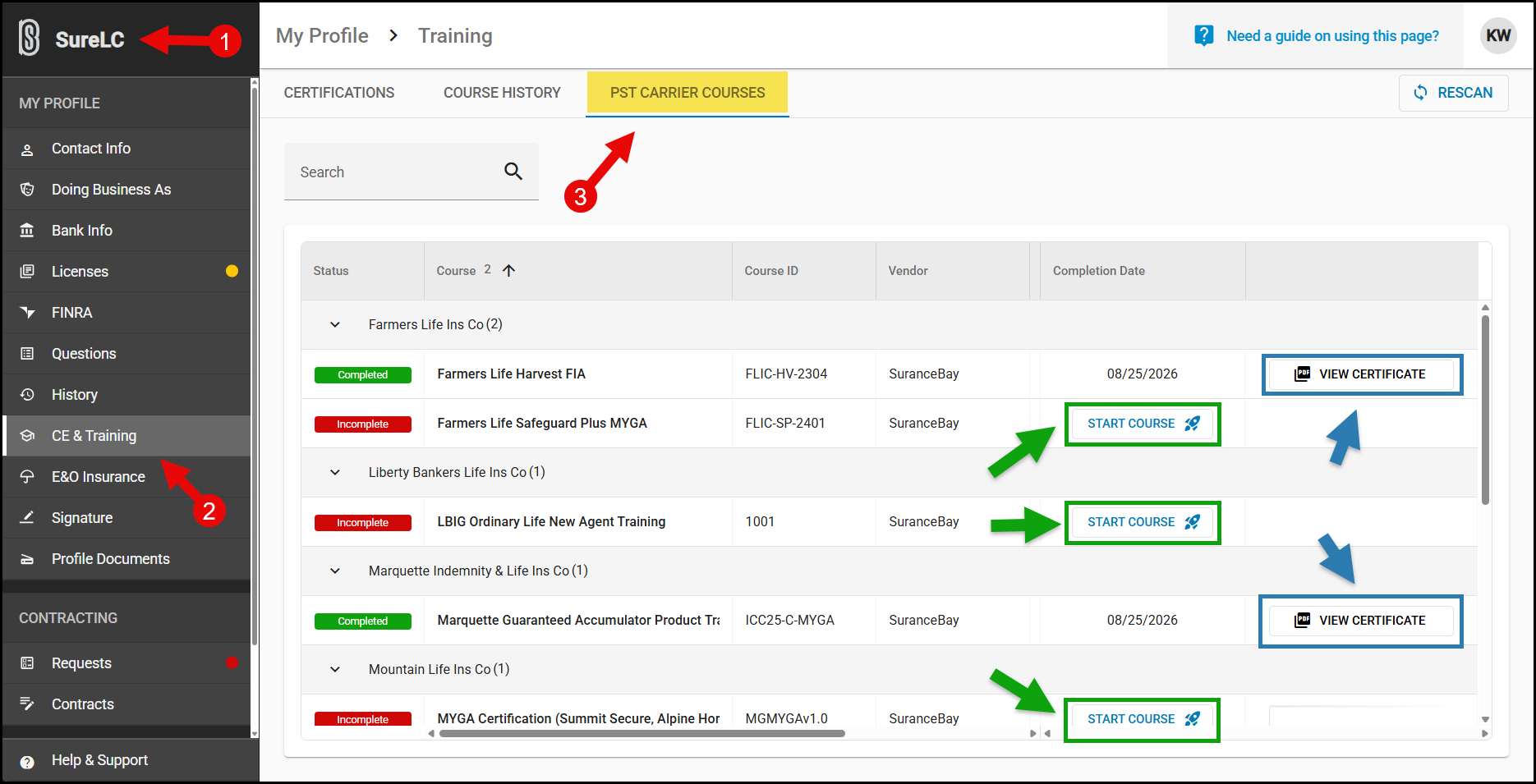Click rocket icon for Farmers Life Safeguard Plus MYGA
This screenshot has width=1536, height=784.
tap(1193, 424)
